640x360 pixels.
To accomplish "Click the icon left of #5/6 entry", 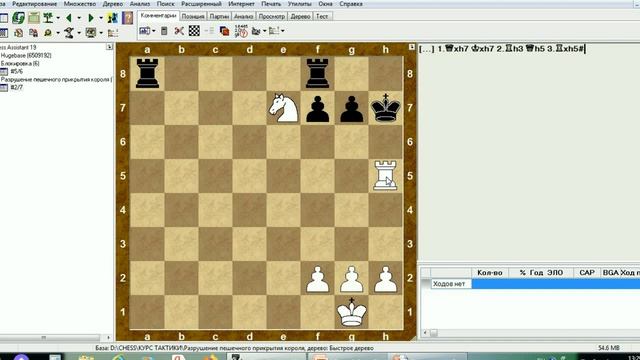I will point(4,71).
